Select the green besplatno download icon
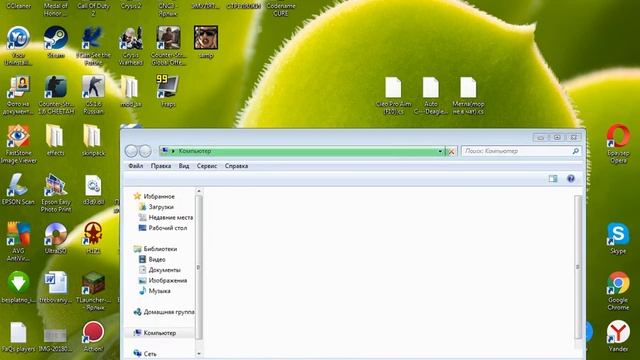Viewport: 640px width, 360px height. click(x=18, y=287)
